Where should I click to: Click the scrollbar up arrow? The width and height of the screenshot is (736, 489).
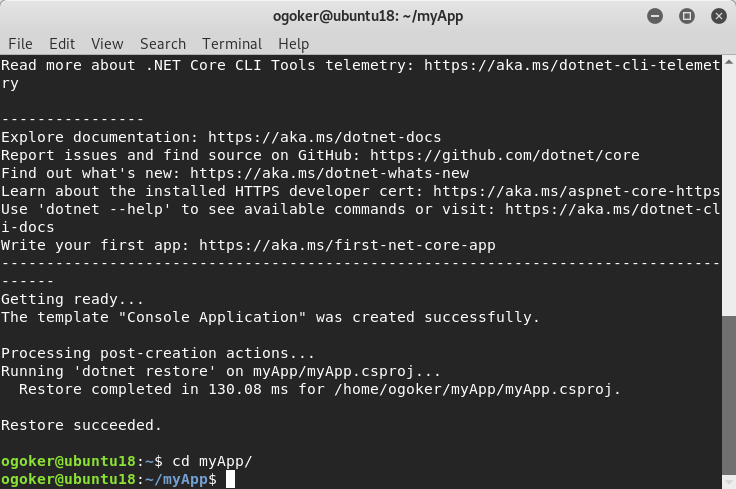pyautogui.click(x=728, y=61)
